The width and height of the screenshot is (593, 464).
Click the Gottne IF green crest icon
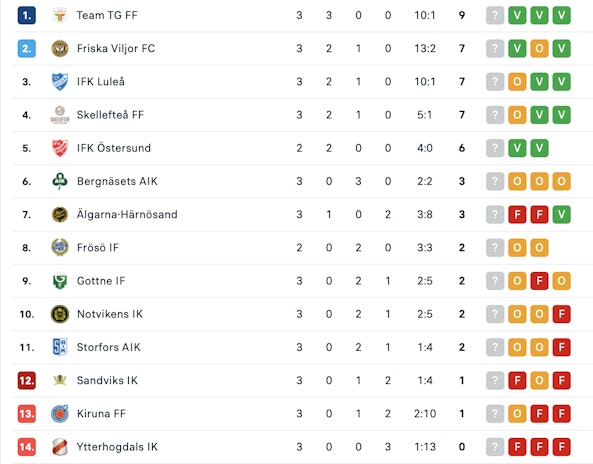[x=60, y=281]
